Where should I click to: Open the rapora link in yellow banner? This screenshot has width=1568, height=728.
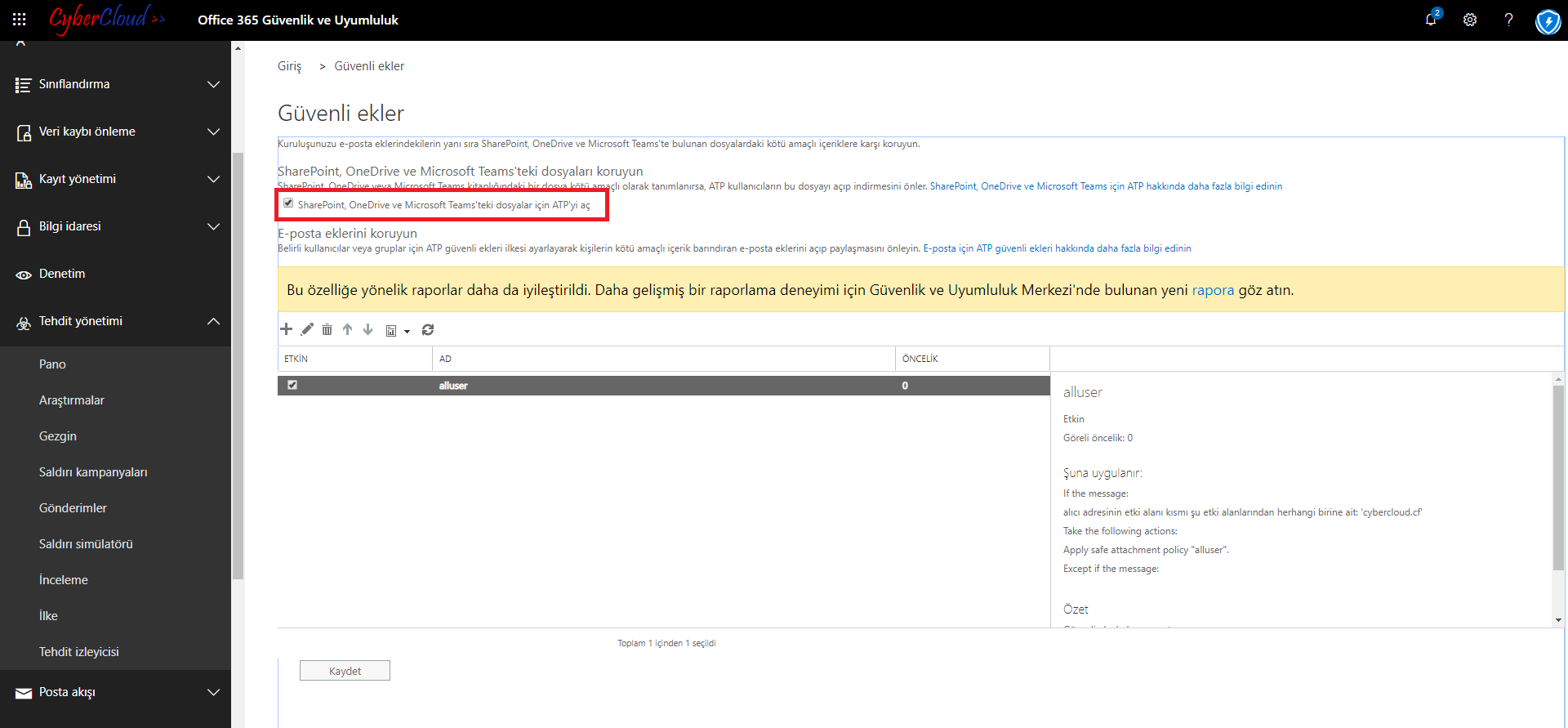1213,290
